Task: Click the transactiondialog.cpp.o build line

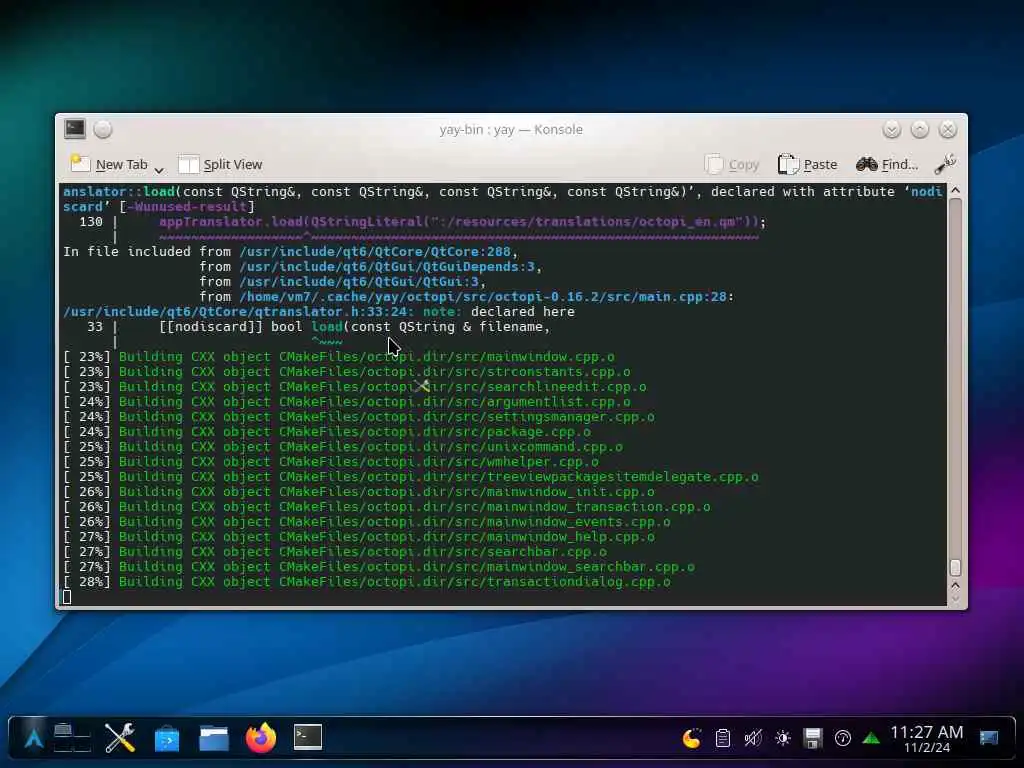Action: pyautogui.click(x=366, y=582)
